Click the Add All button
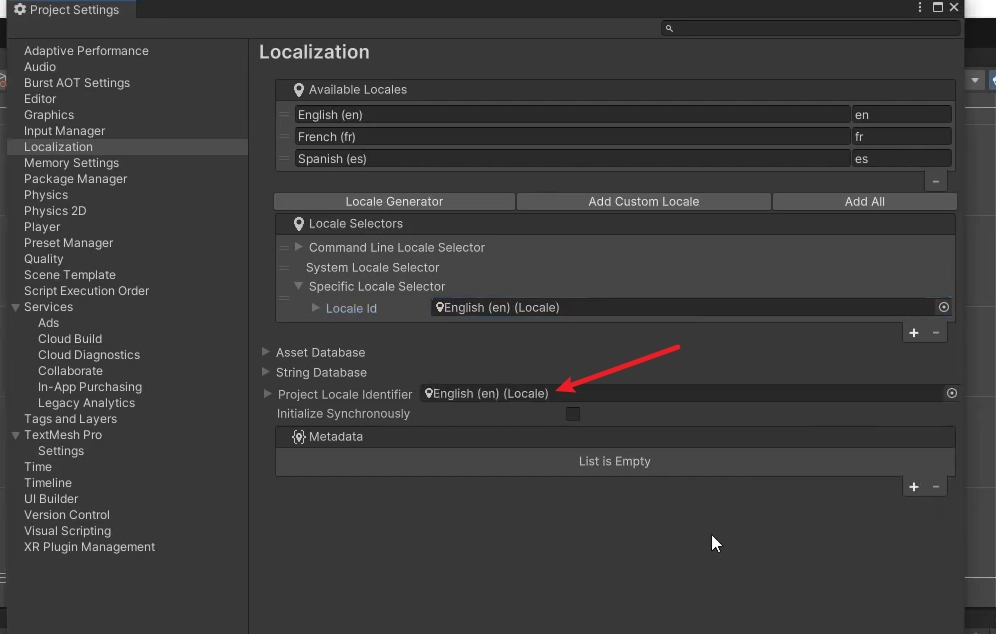 coord(865,201)
